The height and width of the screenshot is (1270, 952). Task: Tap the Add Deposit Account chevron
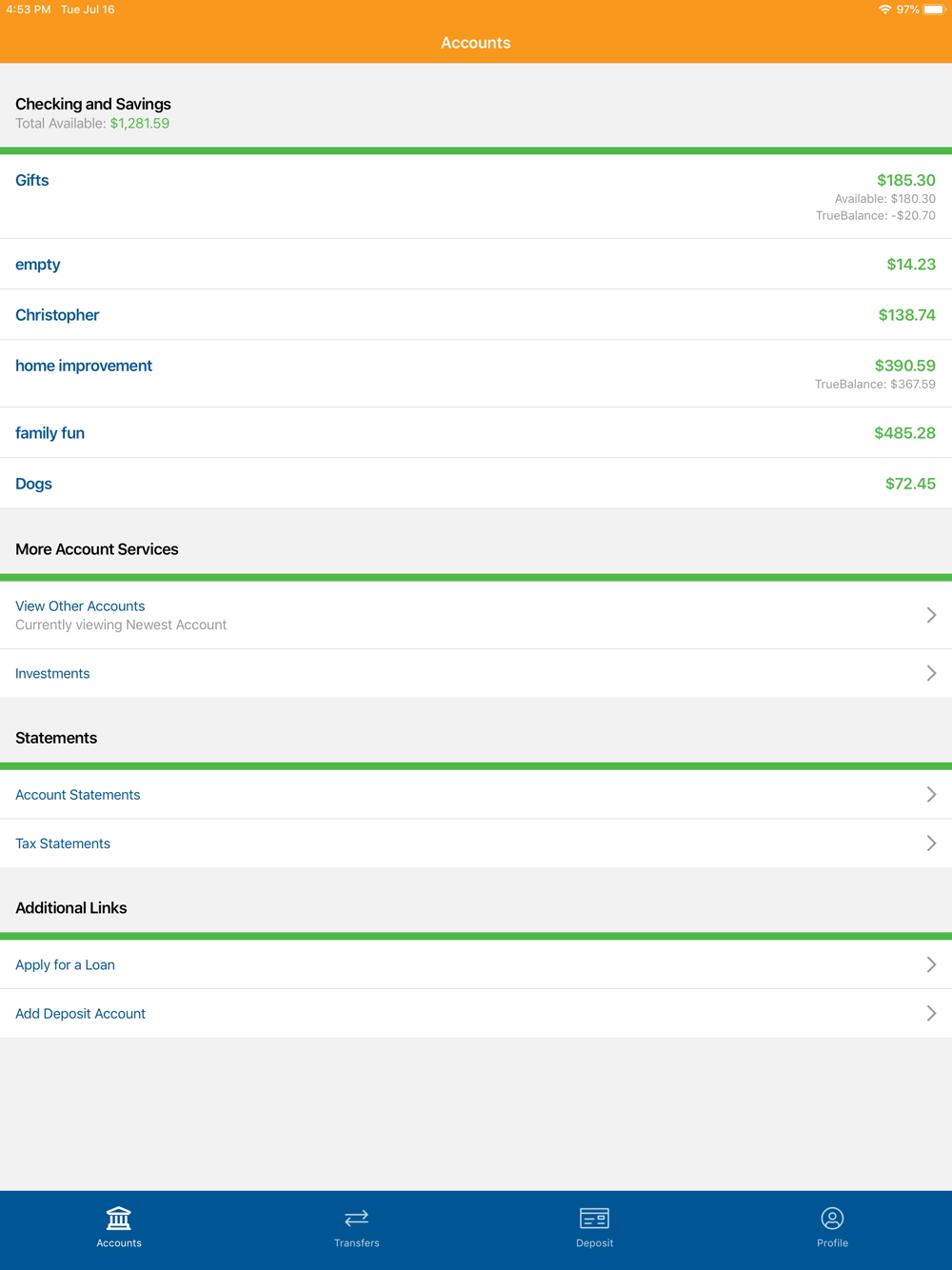[x=931, y=1014]
